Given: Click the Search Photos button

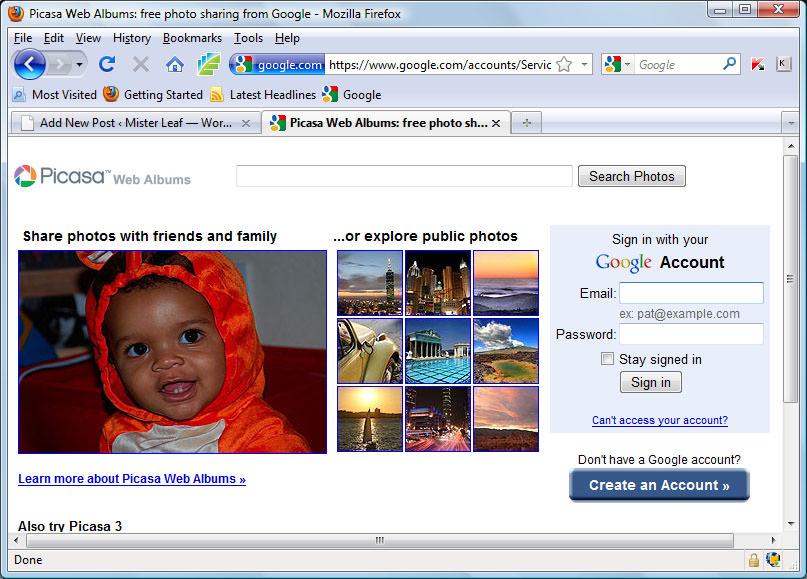Looking at the screenshot, I should [x=631, y=176].
